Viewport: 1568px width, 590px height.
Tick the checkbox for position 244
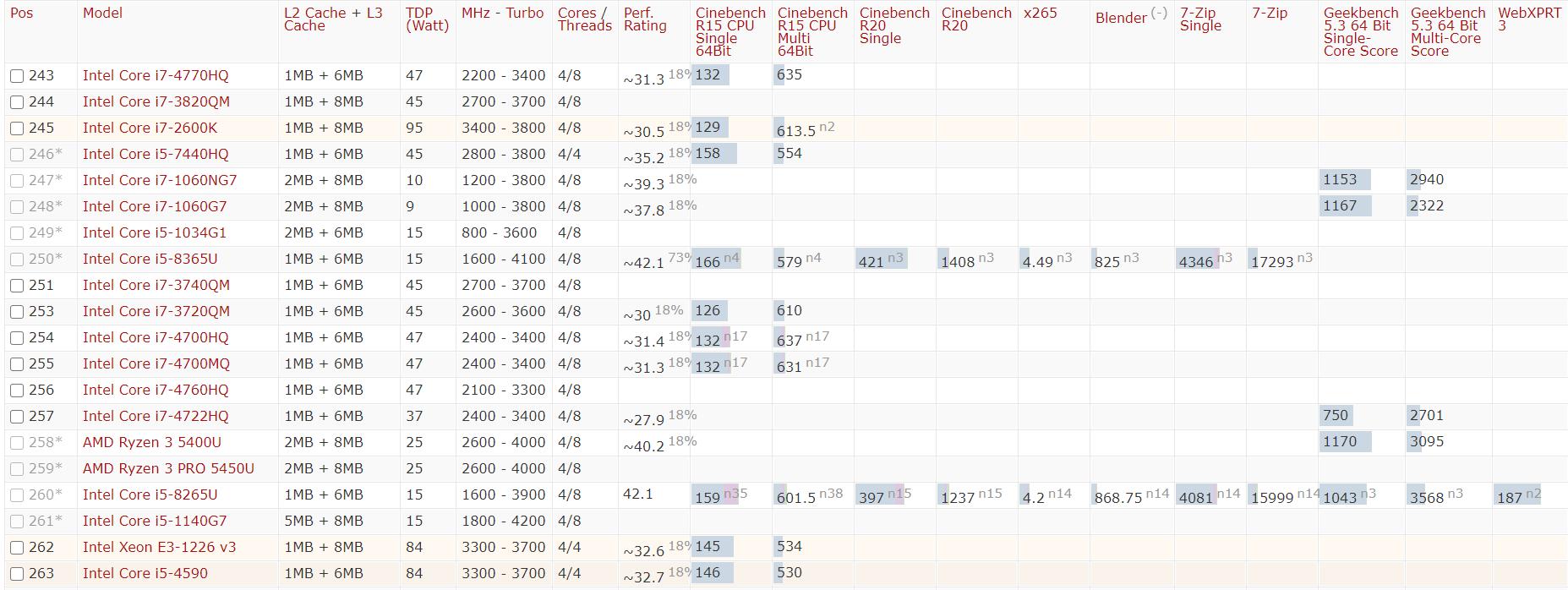tap(17, 102)
